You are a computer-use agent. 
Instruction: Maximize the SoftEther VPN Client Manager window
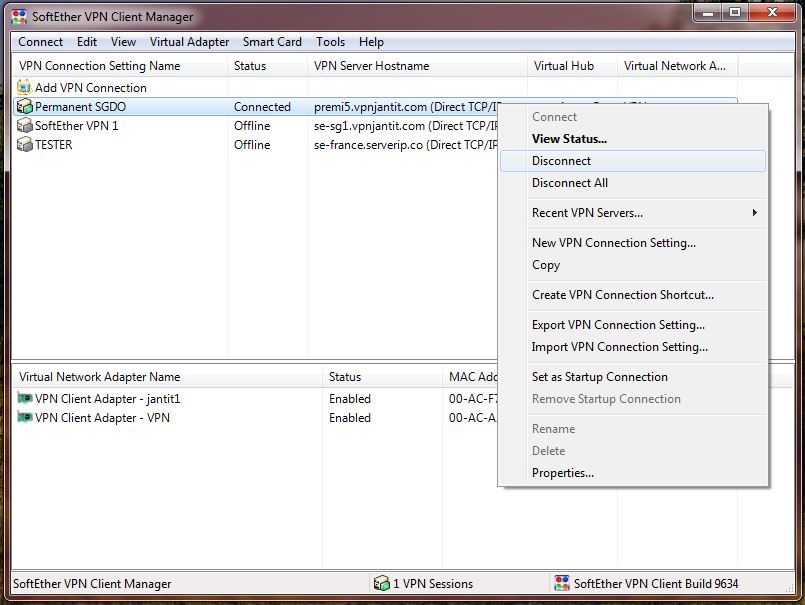tap(735, 12)
